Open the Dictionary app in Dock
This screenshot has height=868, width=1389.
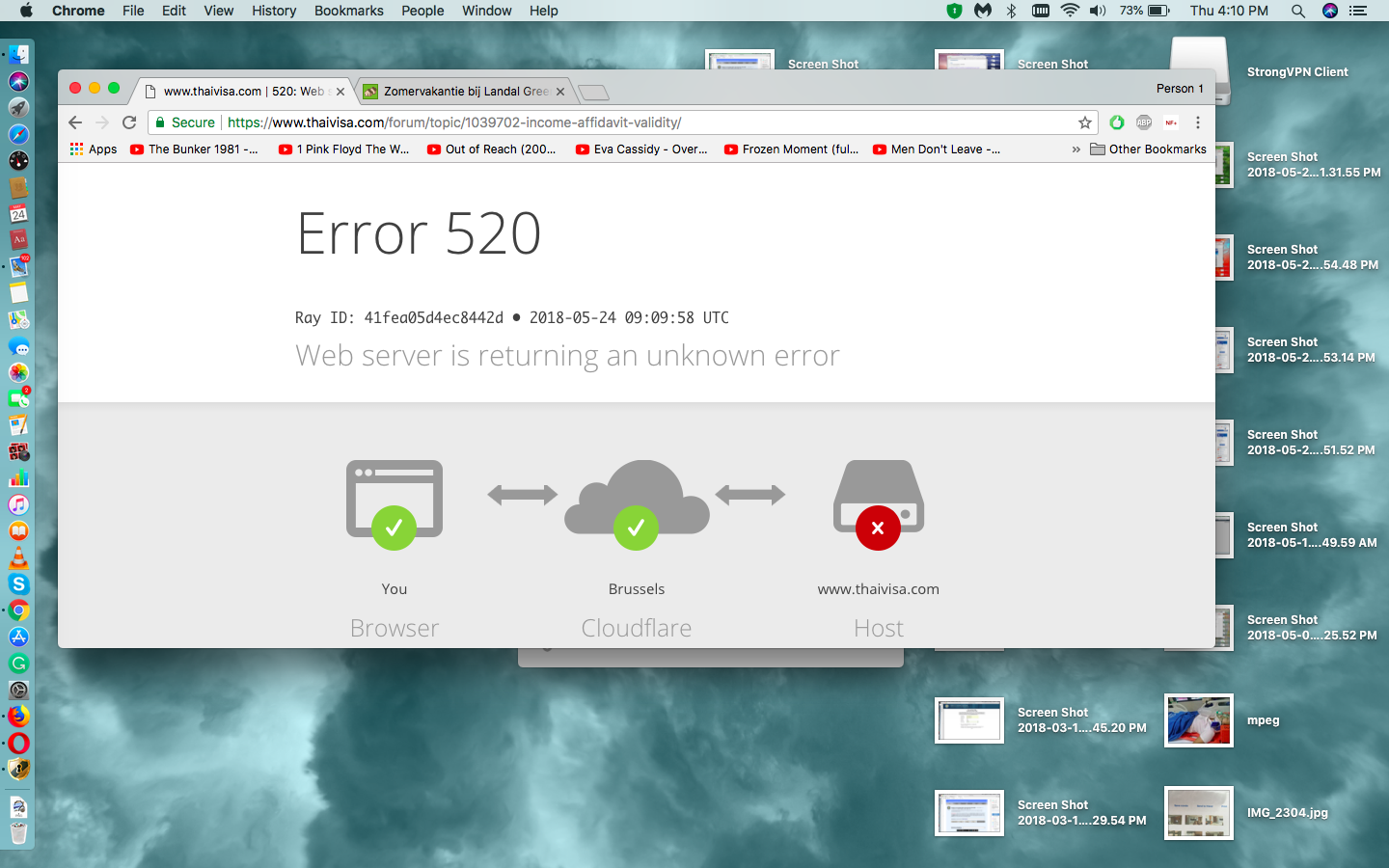tap(18, 239)
